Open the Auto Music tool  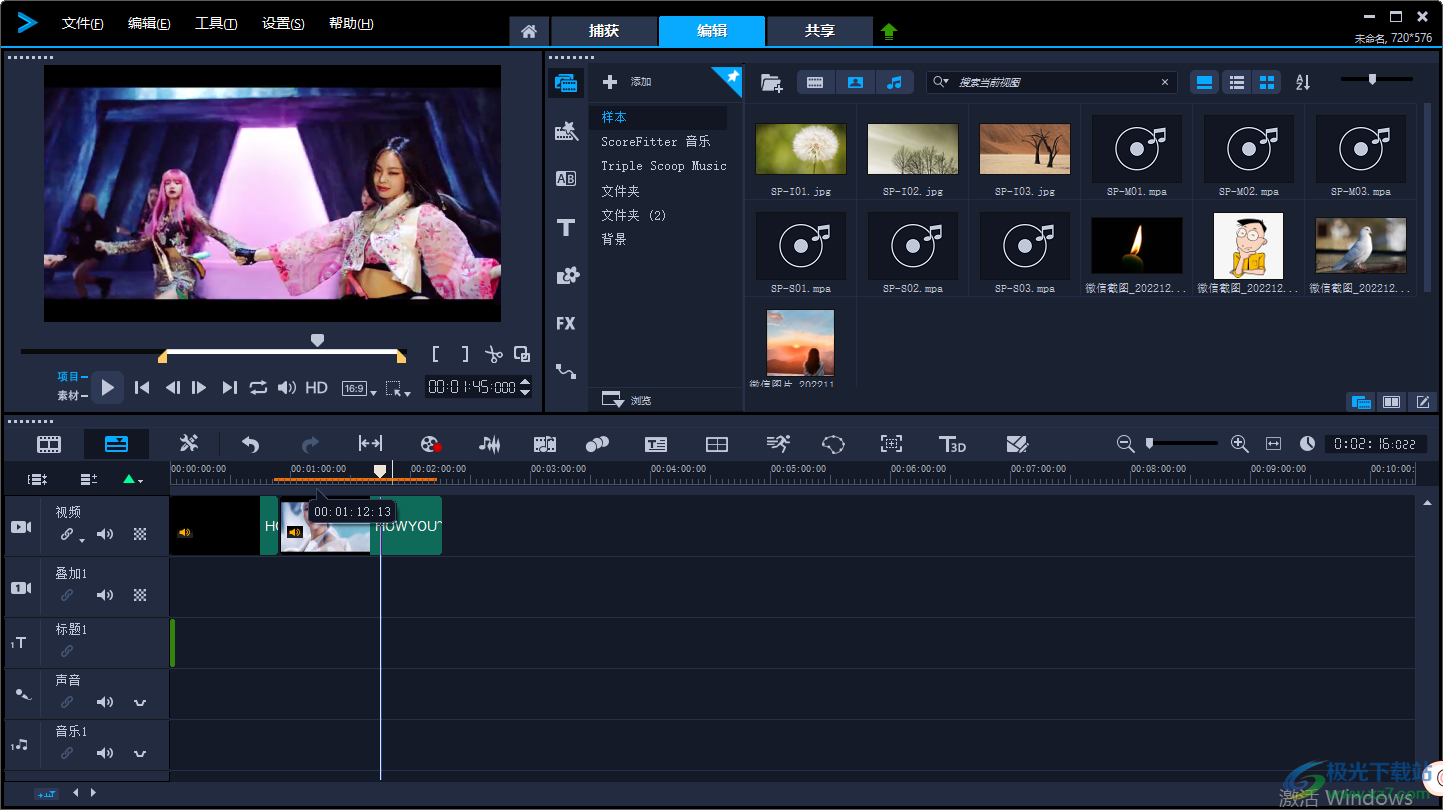[x=545, y=444]
